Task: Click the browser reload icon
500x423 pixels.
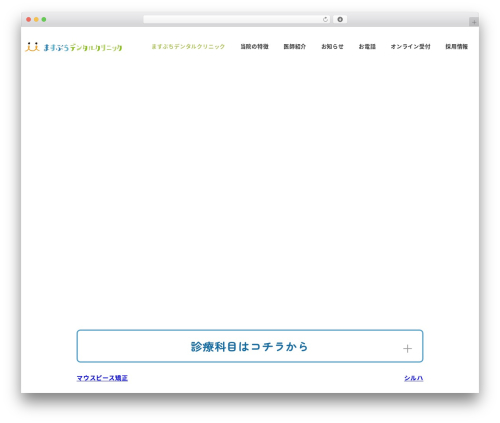Action: [325, 20]
